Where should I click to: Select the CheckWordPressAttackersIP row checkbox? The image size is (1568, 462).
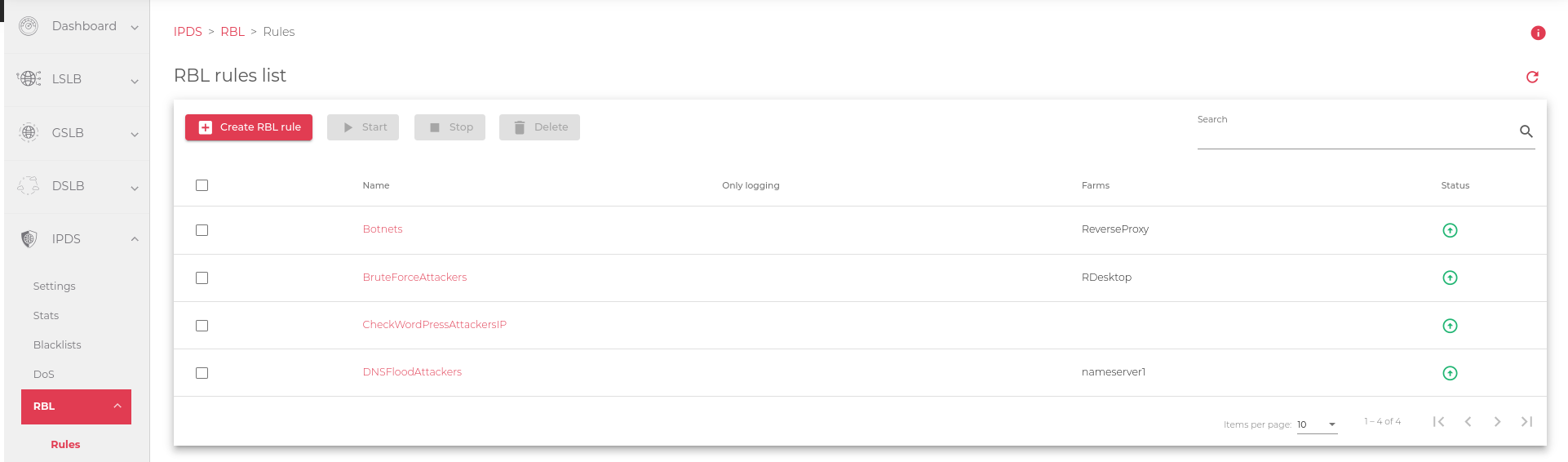click(202, 325)
